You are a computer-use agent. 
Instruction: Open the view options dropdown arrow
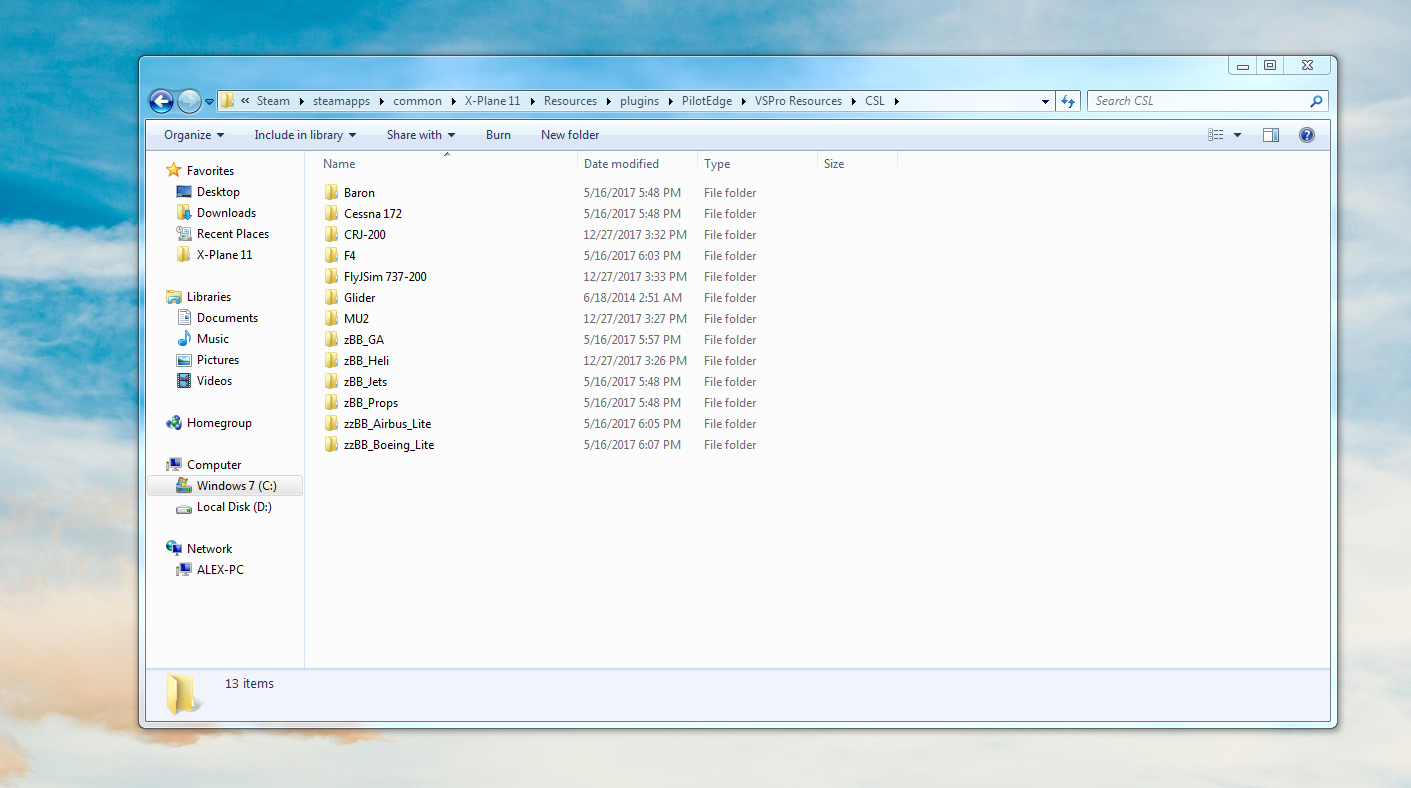point(1237,135)
